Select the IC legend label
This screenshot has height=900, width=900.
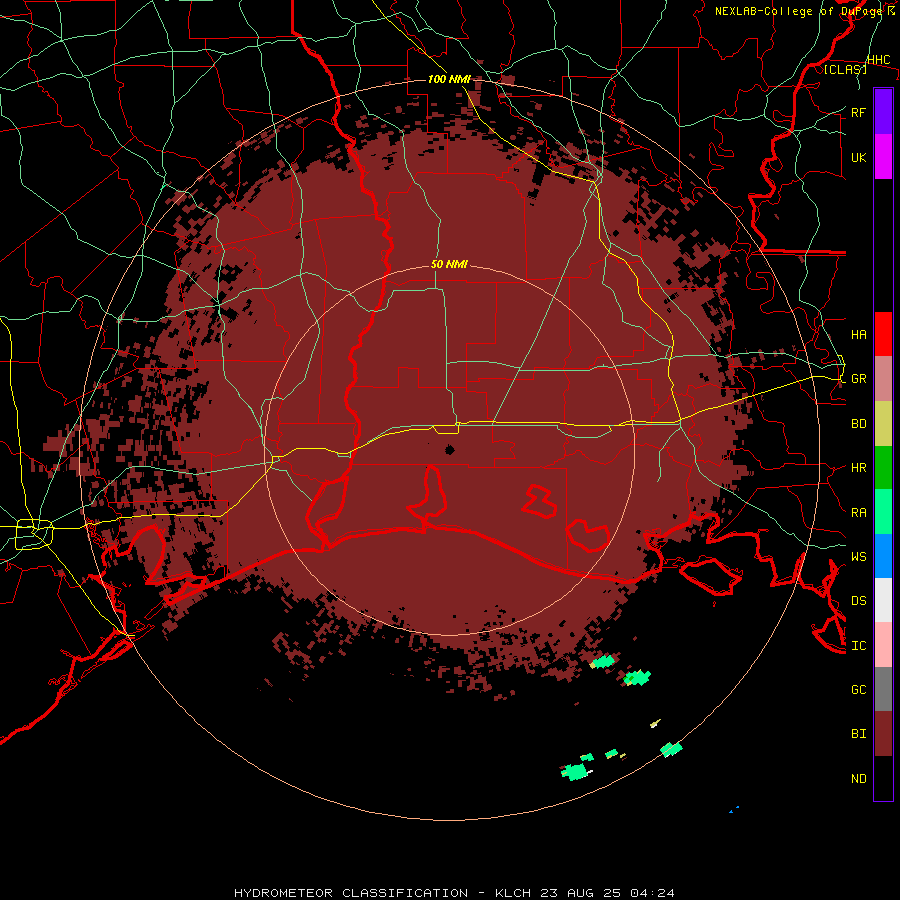click(x=858, y=646)
